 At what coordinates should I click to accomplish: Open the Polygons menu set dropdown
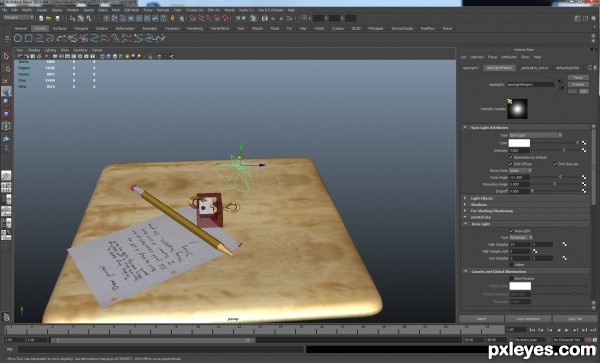[x=18, y=18]
